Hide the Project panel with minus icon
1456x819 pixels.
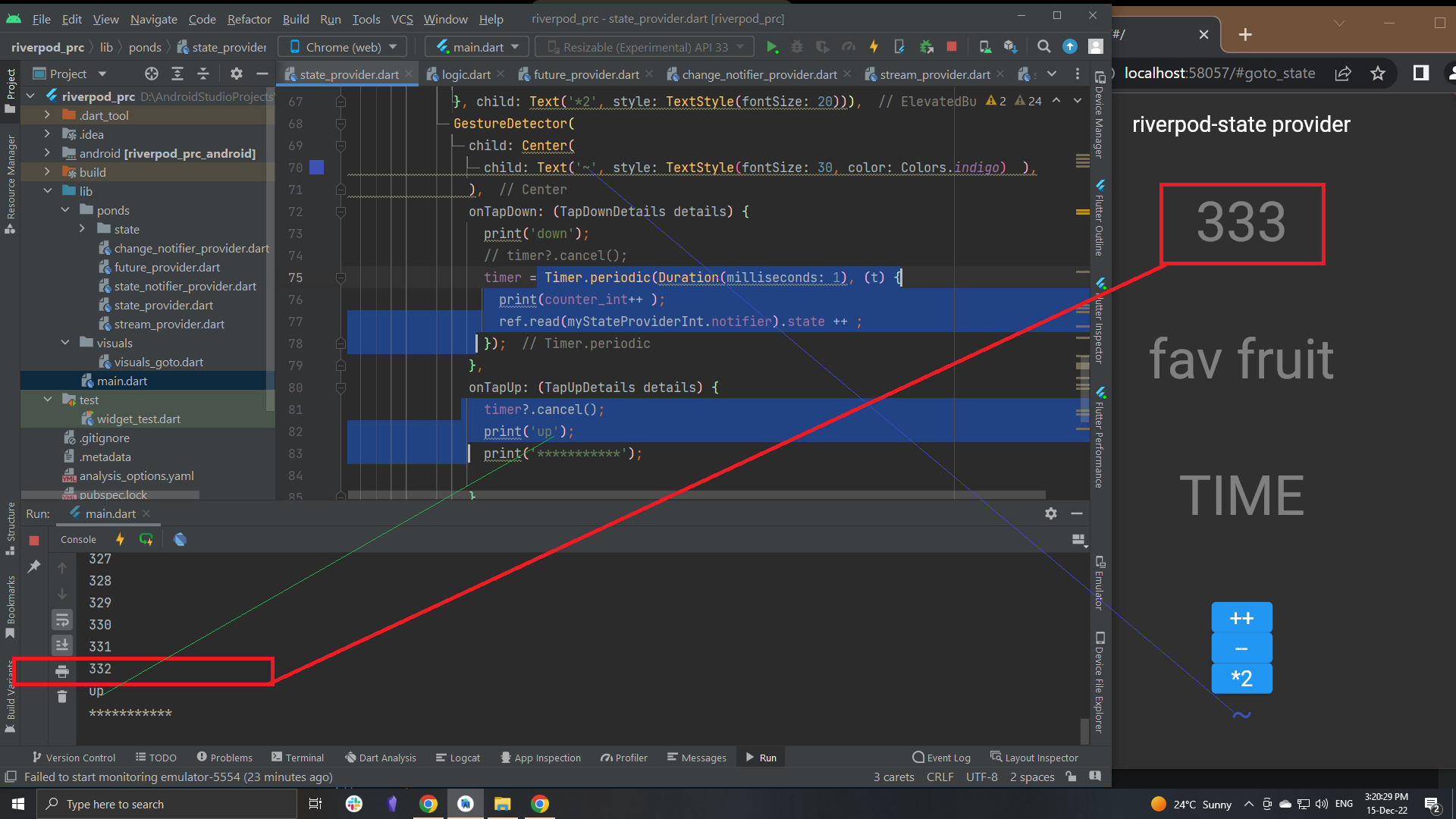[262, 74]
